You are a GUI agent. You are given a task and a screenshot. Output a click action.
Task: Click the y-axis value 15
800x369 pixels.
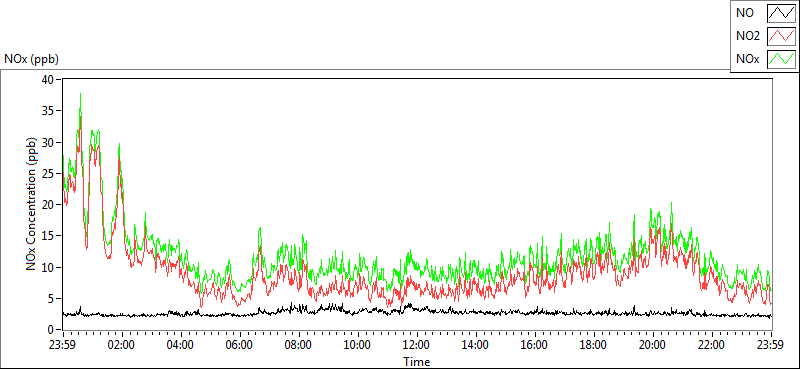point(49,236)
